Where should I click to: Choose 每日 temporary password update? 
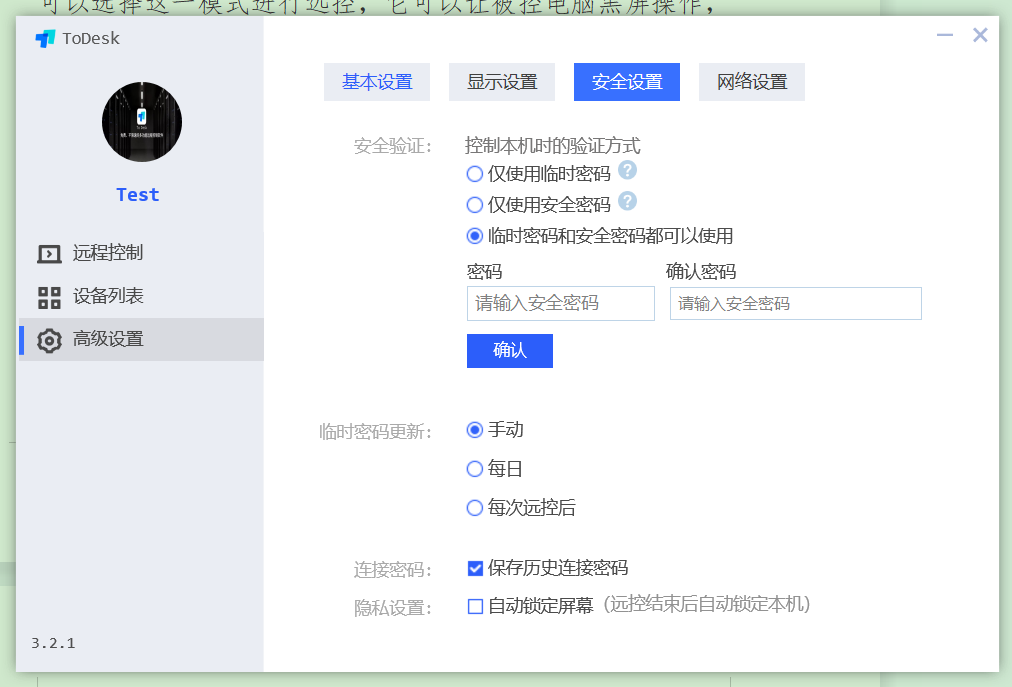pyautogui.click(x=475, y=469)
